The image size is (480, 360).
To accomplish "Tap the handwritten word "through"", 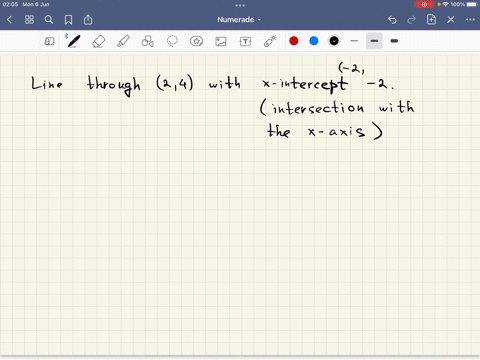I will (114, 85).
